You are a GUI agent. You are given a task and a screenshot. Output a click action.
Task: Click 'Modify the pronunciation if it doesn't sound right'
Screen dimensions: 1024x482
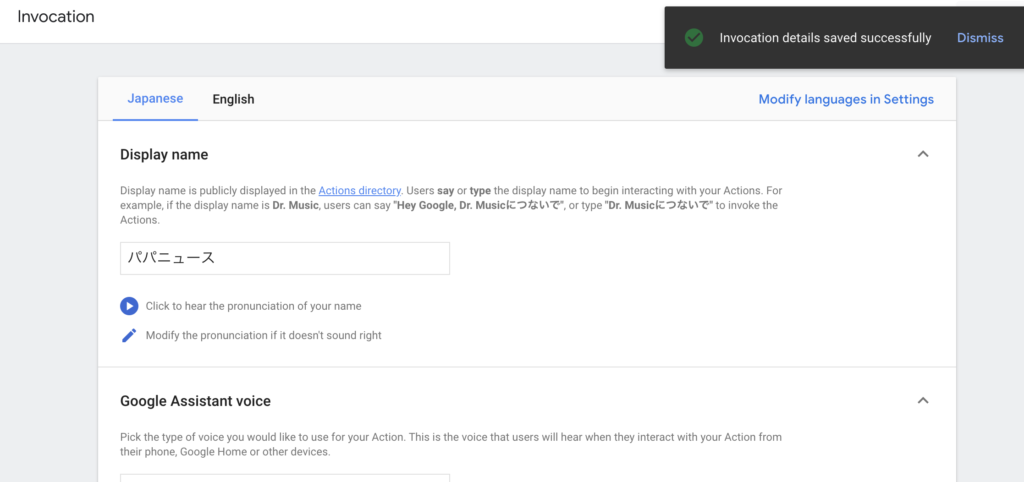[263, 335]
